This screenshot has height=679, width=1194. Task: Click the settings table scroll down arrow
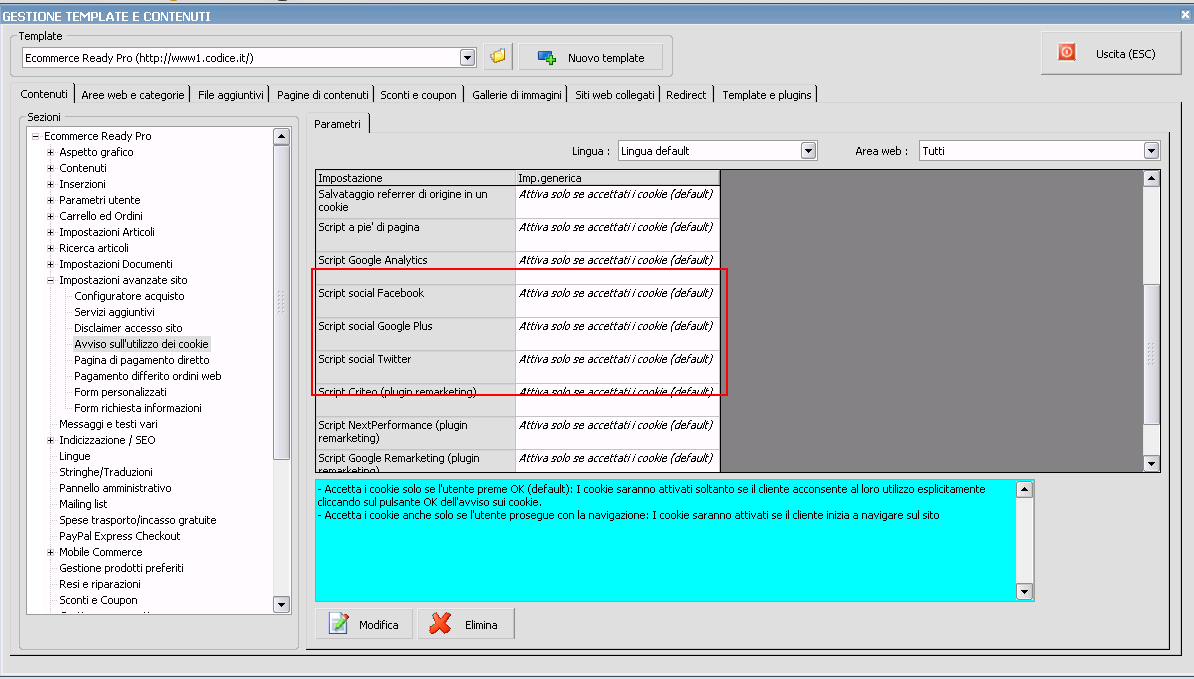[x=1151, y=463]
